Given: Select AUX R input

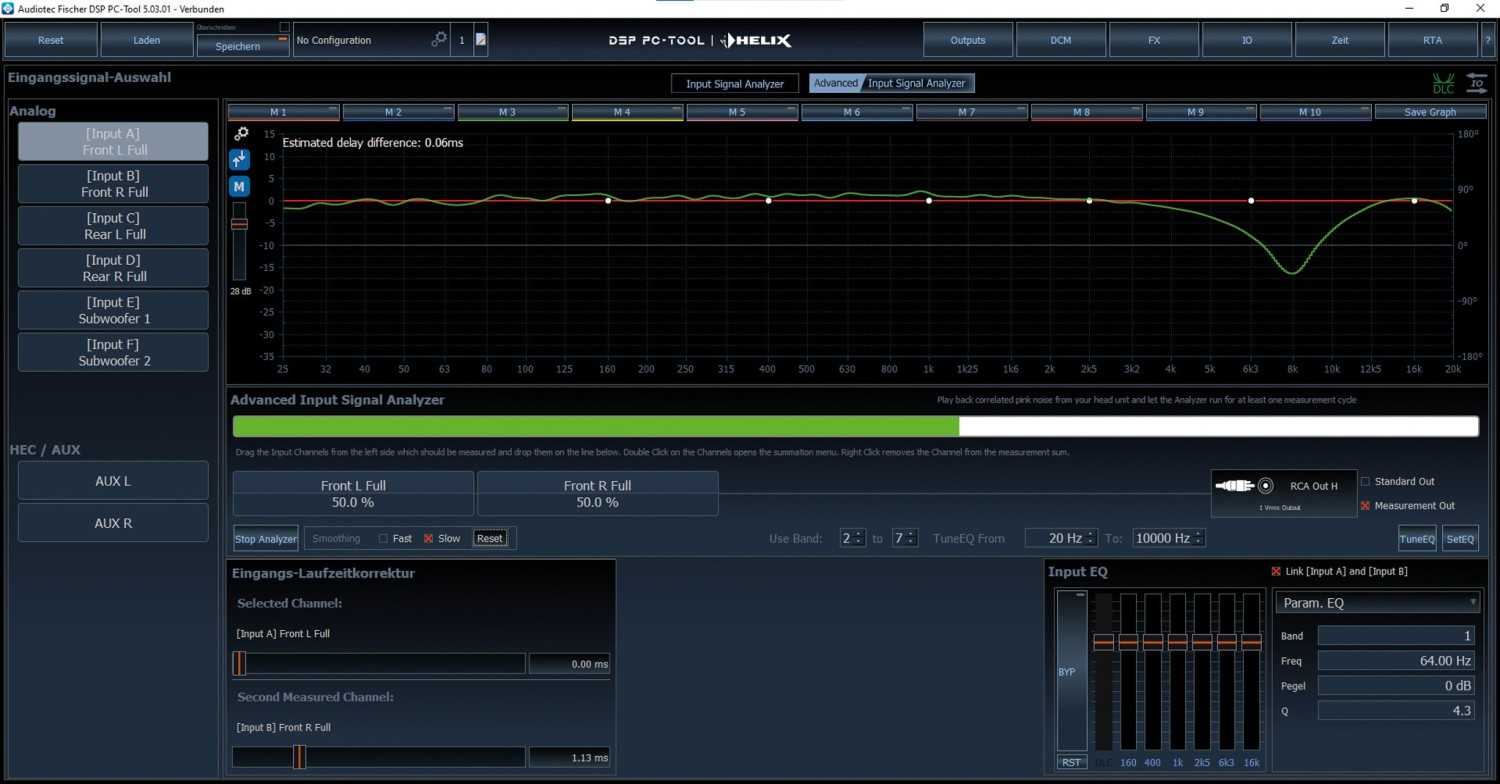Looking at the screenshot, I should click(x=113, y=523).
